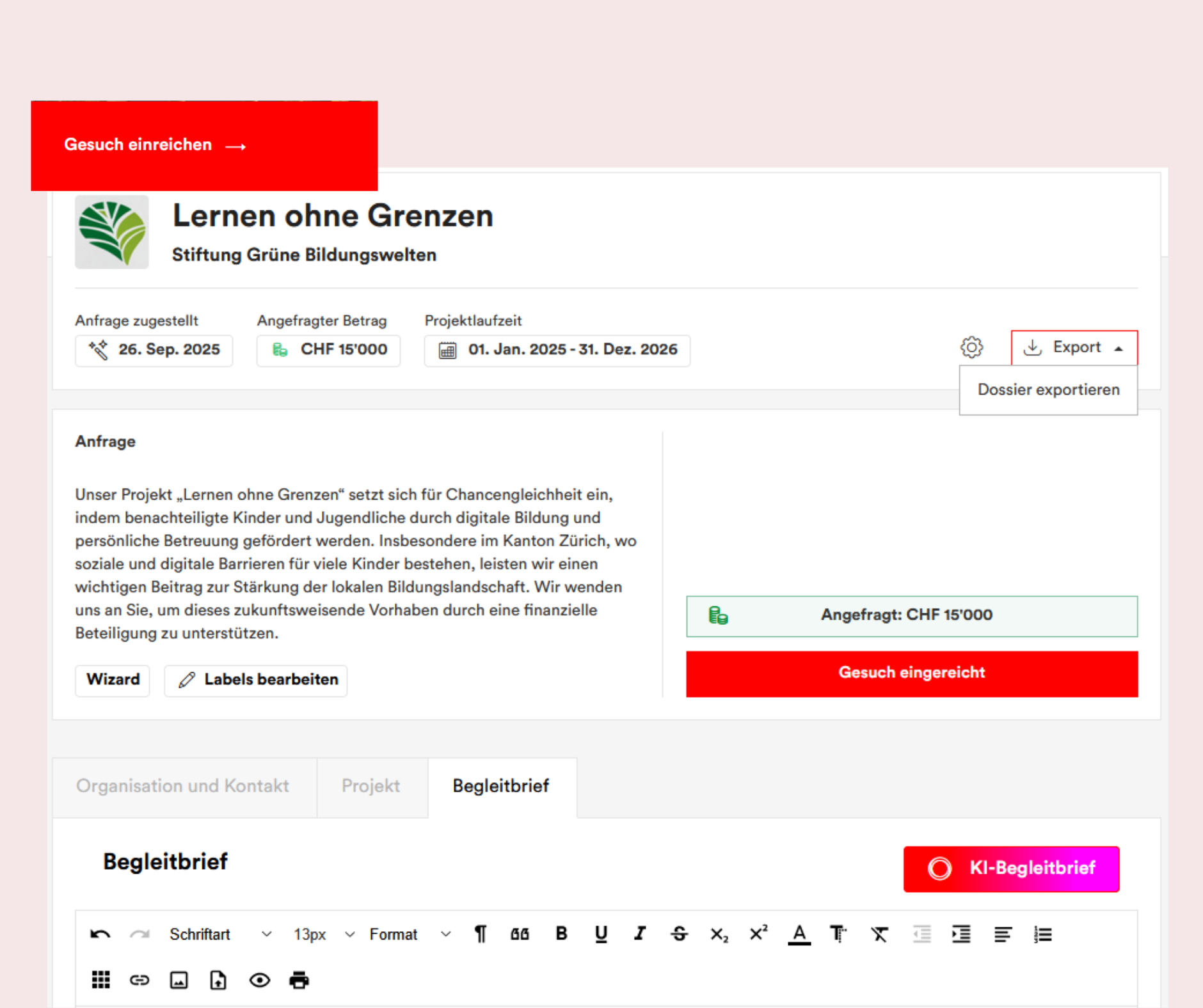1203x1008 pixels.
Task: Toggle underline formatting
Action: point(601,934)
